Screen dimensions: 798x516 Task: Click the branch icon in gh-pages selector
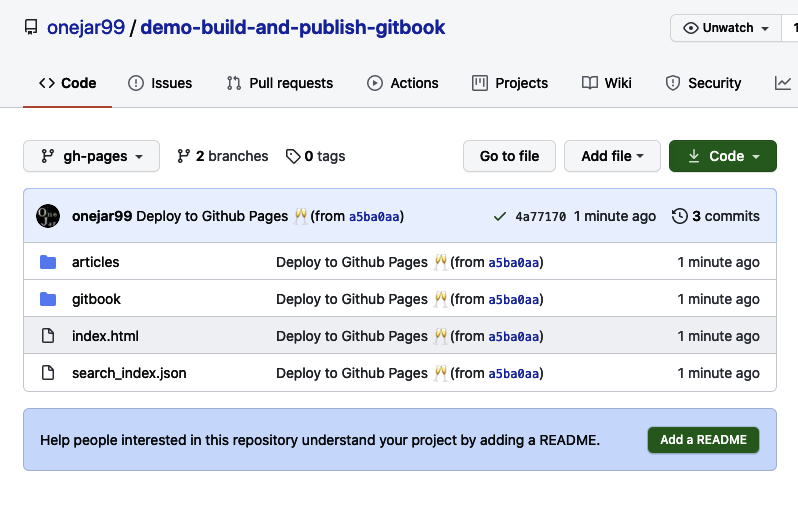click(47, 156)
